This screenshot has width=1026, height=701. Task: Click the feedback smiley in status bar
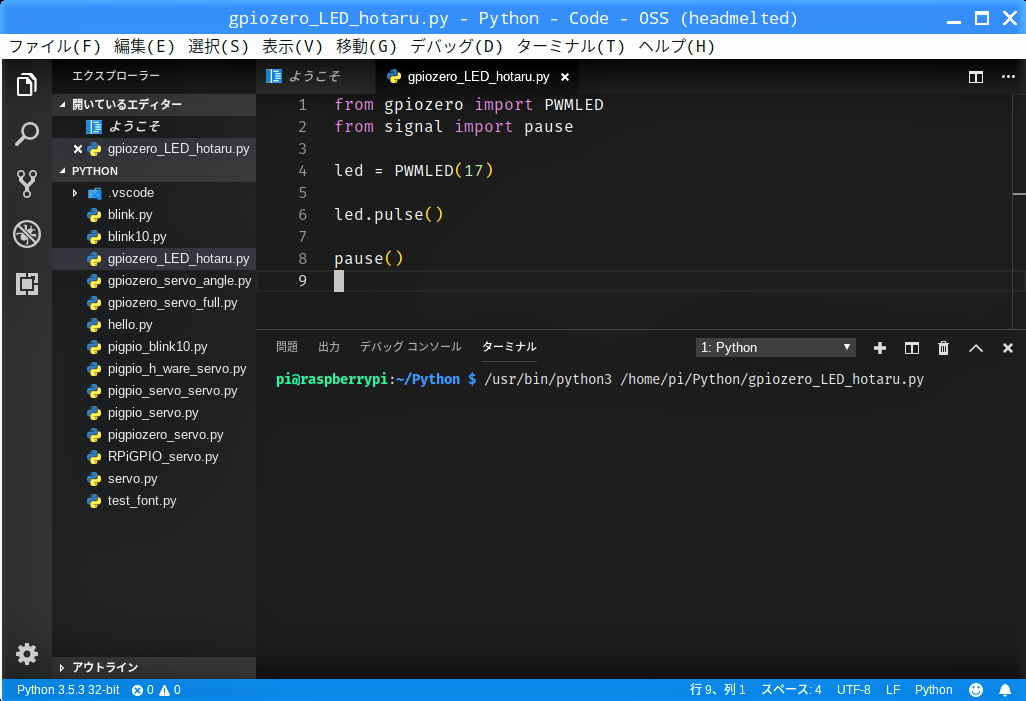click(976, 690)
